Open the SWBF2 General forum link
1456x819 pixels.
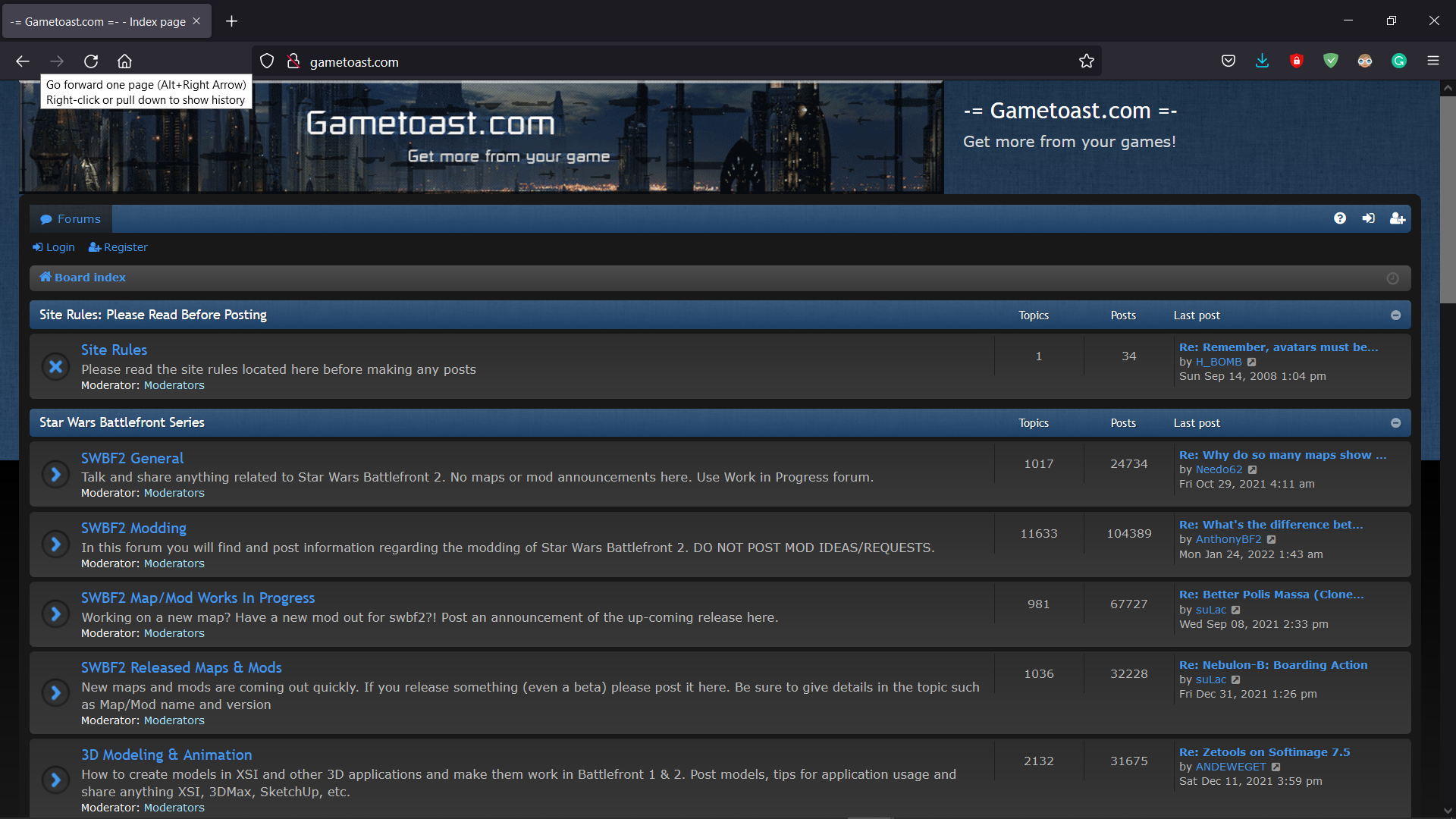pyautogui.click(x=132, y=458)
